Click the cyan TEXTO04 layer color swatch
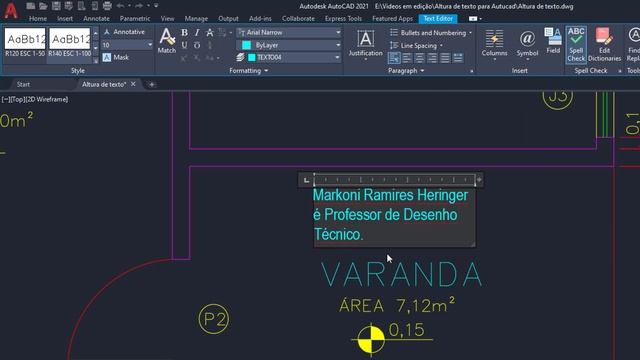The height and width of the screenshot is (360, 640). (x=252, y=58)
